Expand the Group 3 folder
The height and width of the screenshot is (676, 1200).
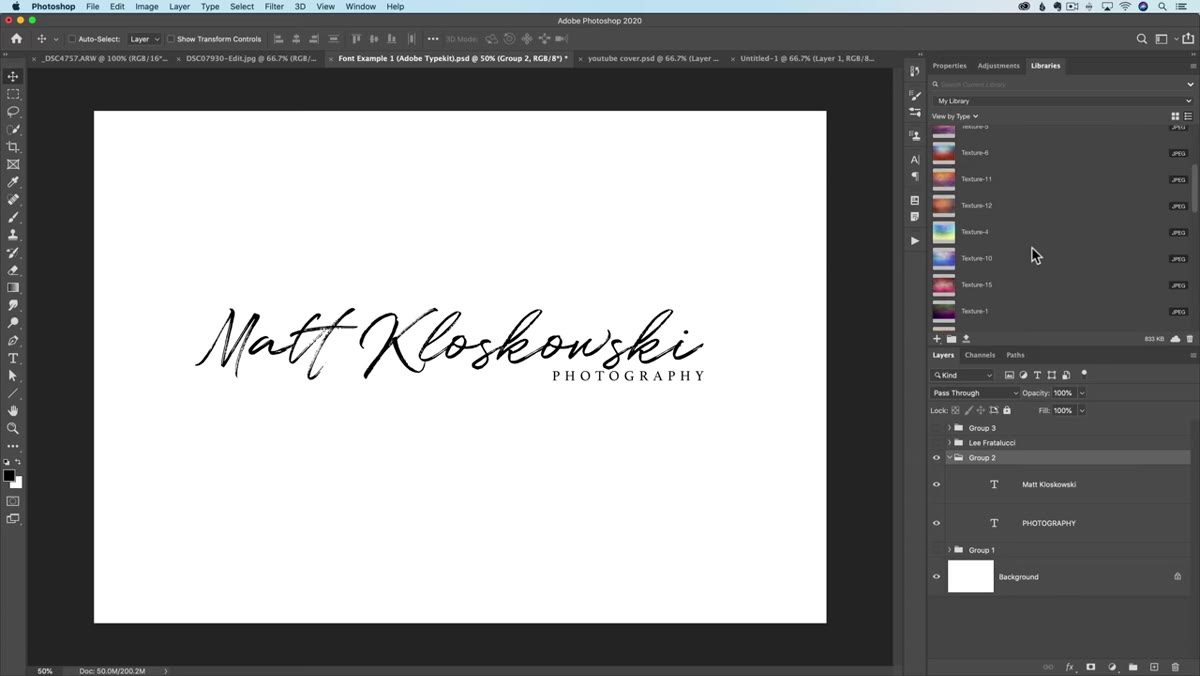(x=949, y=428)
